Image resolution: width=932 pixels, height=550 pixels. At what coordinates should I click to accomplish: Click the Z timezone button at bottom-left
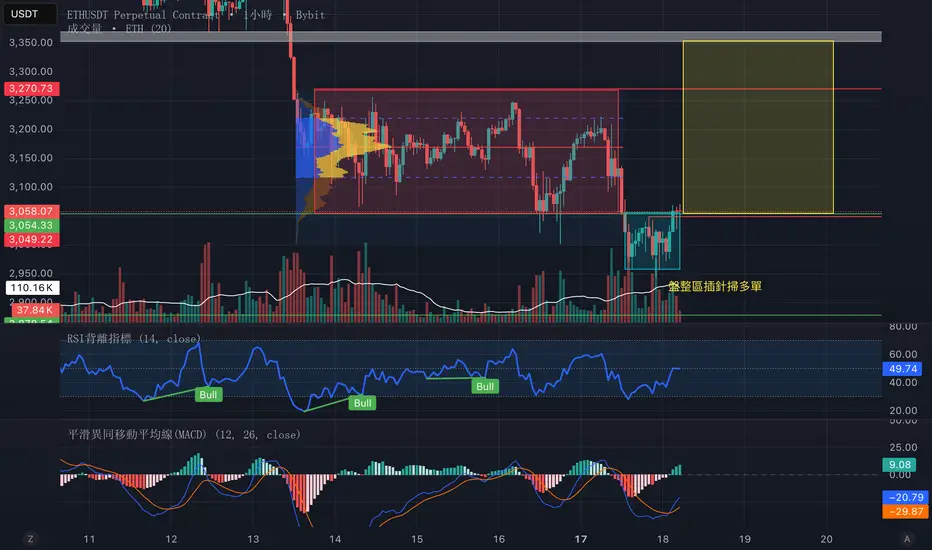click(x=30, y=539)
